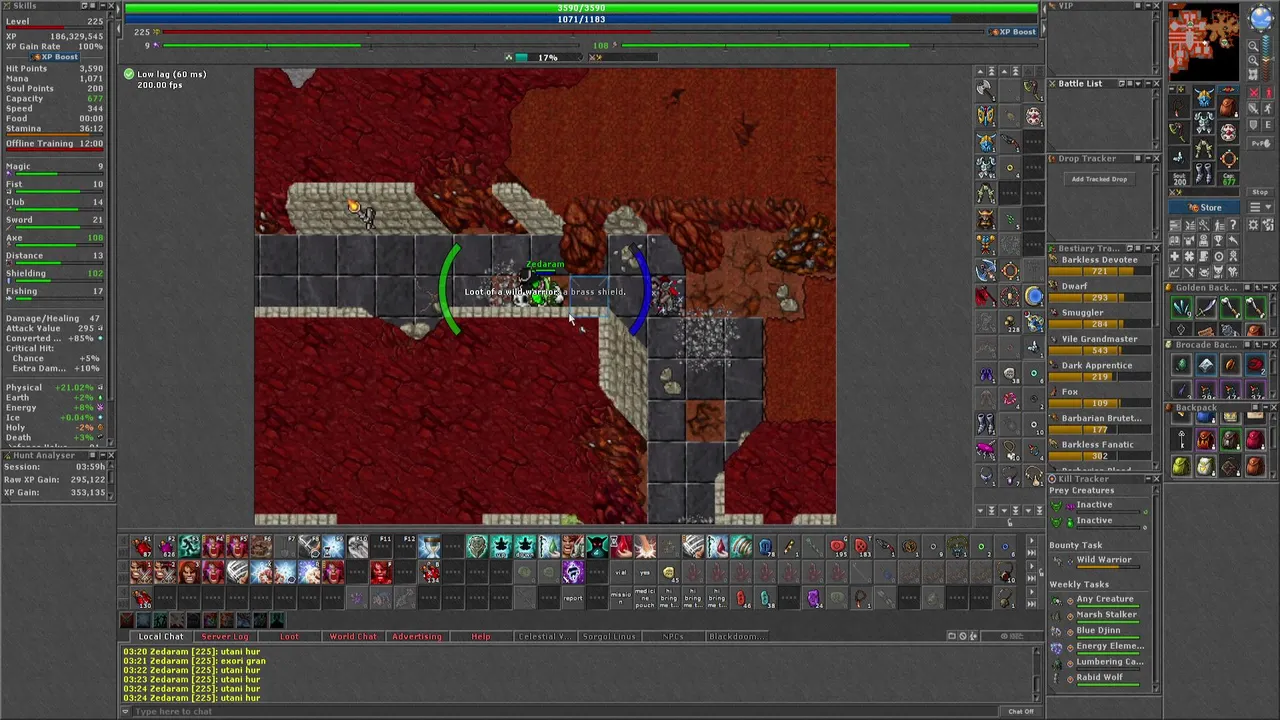Click the minimap globe compass
Screen dimensions: 1280x720
(1261, 18)
